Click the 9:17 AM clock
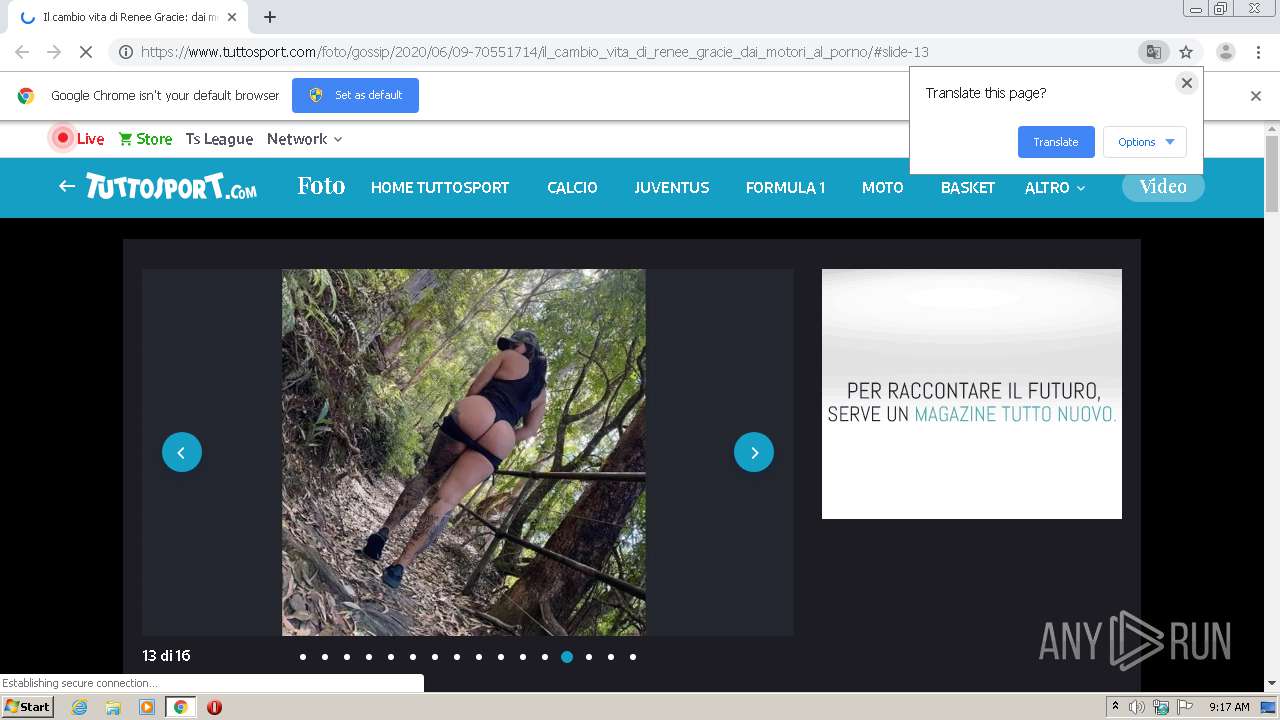Viewport: 1280px width, 720px height. point(1229,707)
